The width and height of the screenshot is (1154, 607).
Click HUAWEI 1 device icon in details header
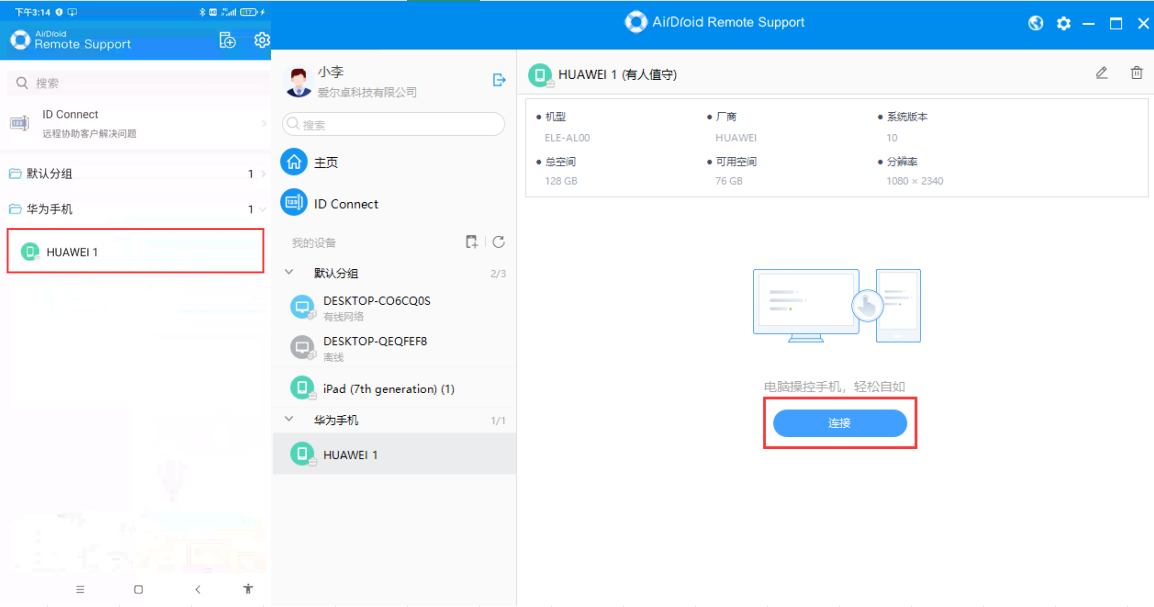tap(540, 75)
